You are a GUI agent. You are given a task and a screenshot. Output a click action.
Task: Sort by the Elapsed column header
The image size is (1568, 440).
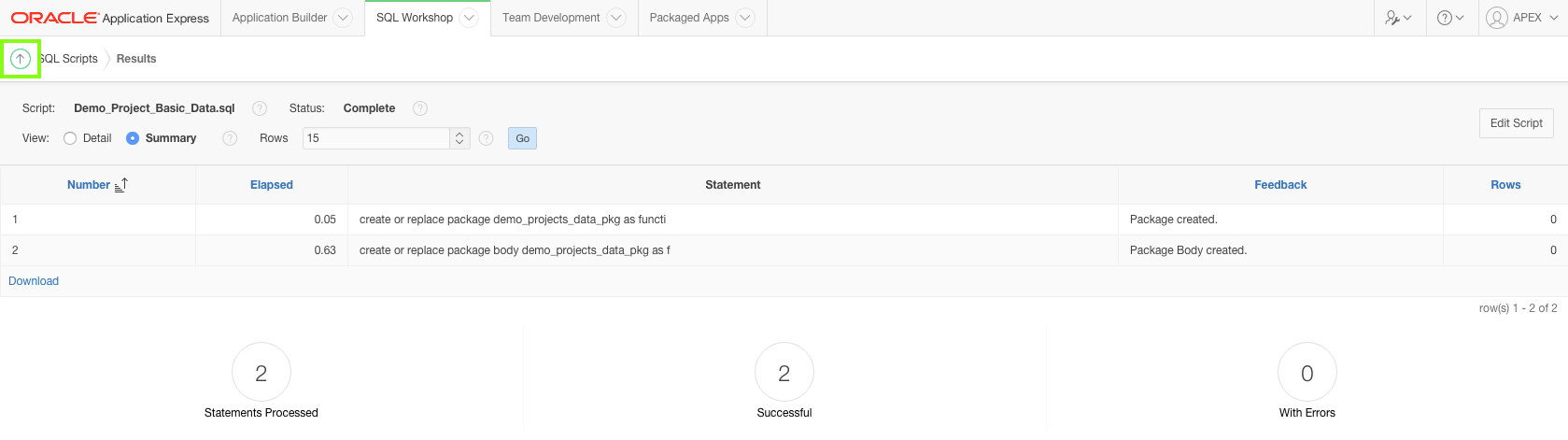pos(272,185)
